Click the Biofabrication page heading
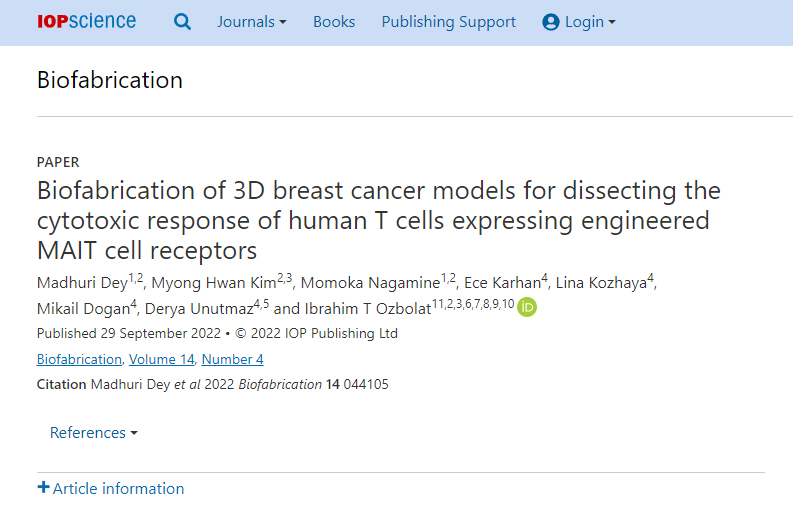This screenshot has height=528, width=793. tap(110, 80)
